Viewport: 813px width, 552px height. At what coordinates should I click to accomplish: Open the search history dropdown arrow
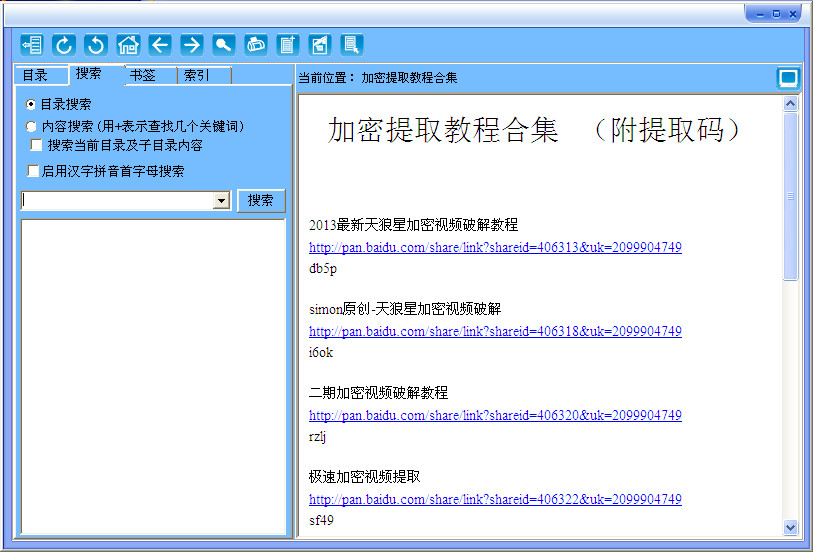[x=221, y=201]
